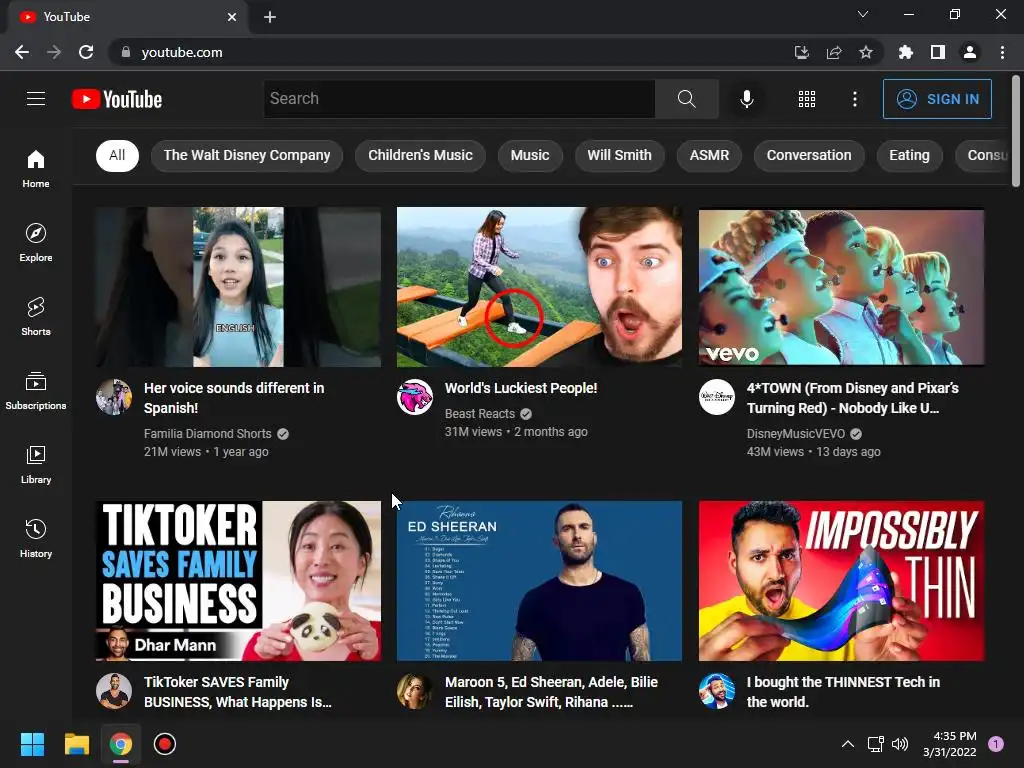This screenshot has height=768, width=1024.
Task: Open Maroon 5, Ed Sheeran playlist title
Action: pos(551,692)
